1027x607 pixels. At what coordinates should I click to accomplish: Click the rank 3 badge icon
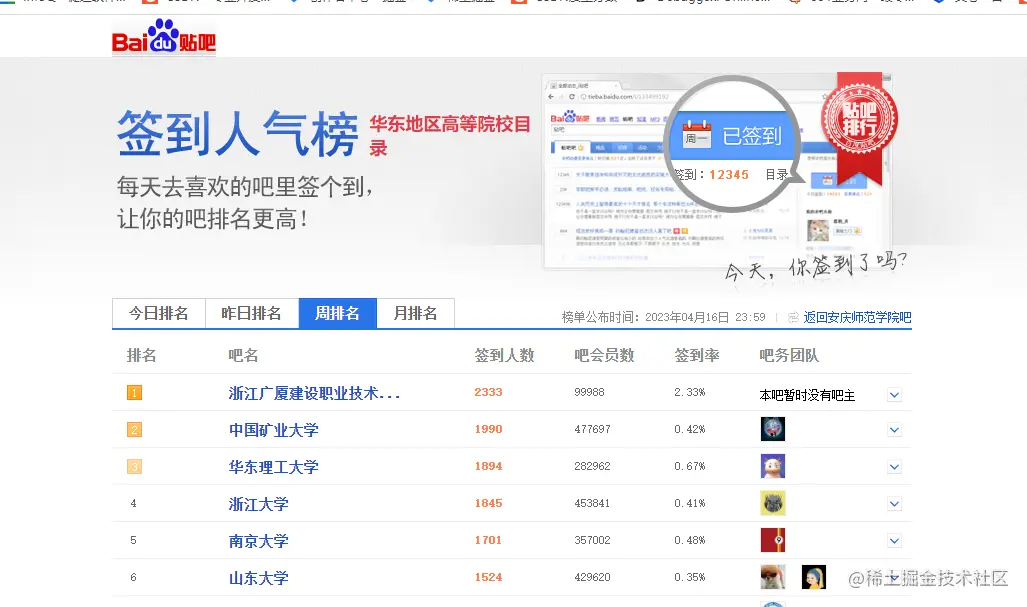pyautogui.click(x=134, y=466)
